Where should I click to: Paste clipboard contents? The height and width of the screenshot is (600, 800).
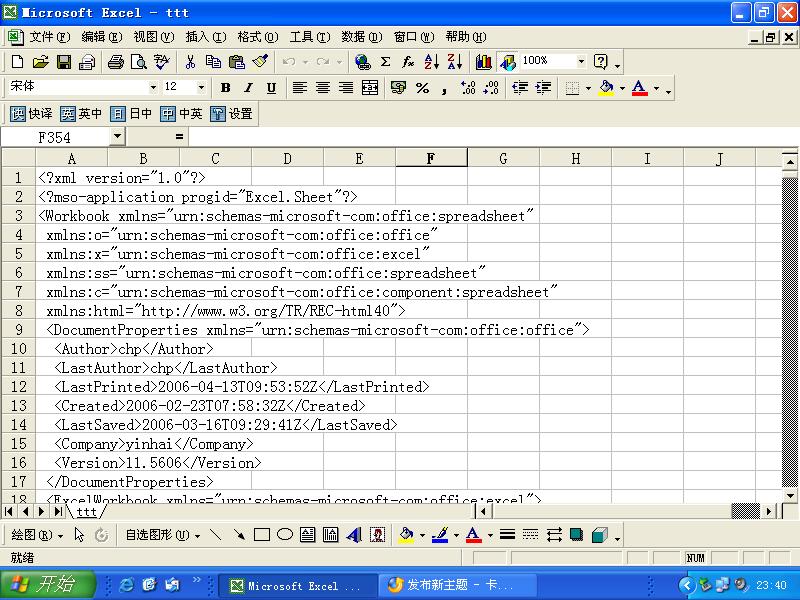tap(236, 62)
